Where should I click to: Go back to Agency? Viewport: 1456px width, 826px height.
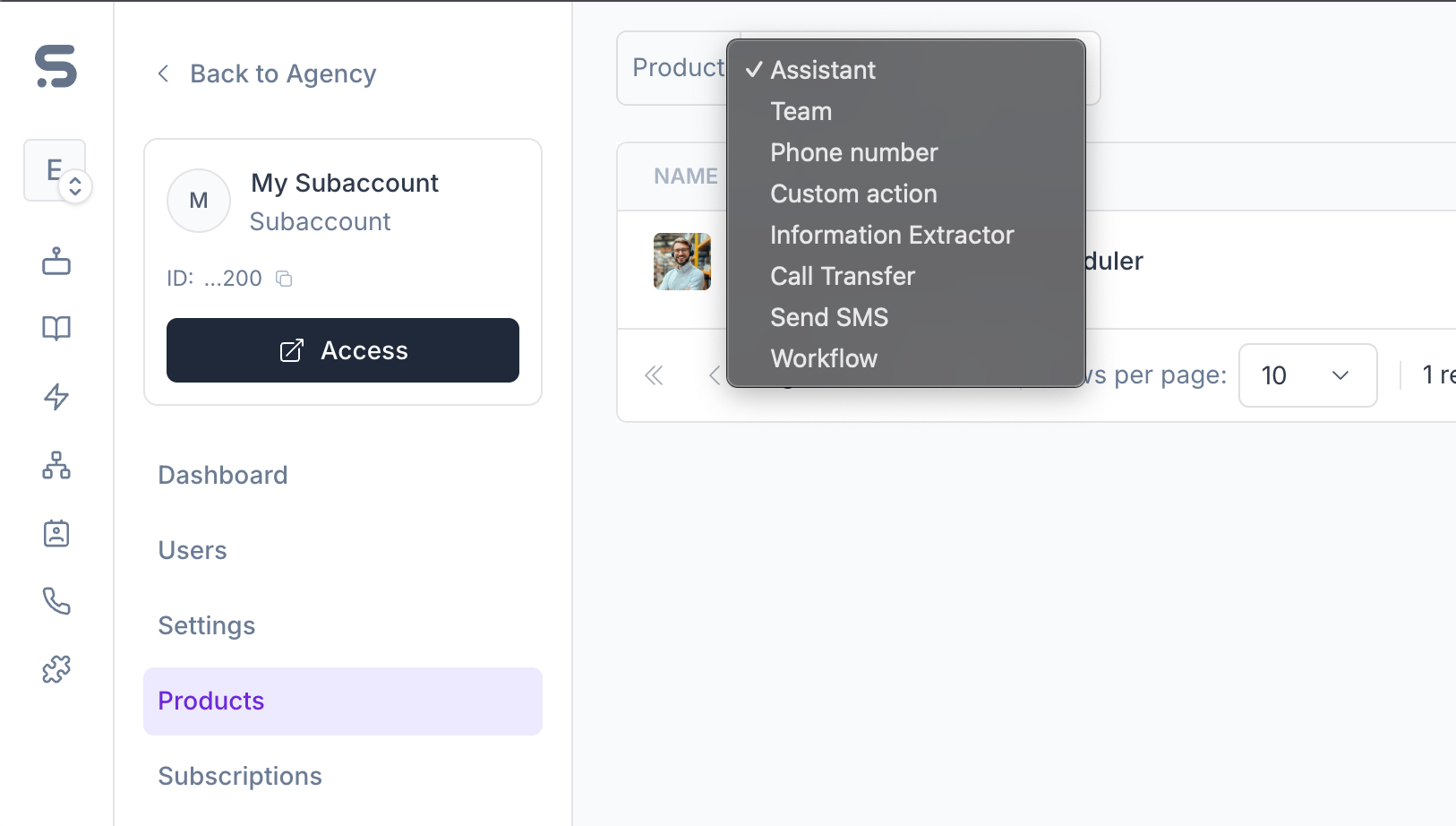click(267, 73)
